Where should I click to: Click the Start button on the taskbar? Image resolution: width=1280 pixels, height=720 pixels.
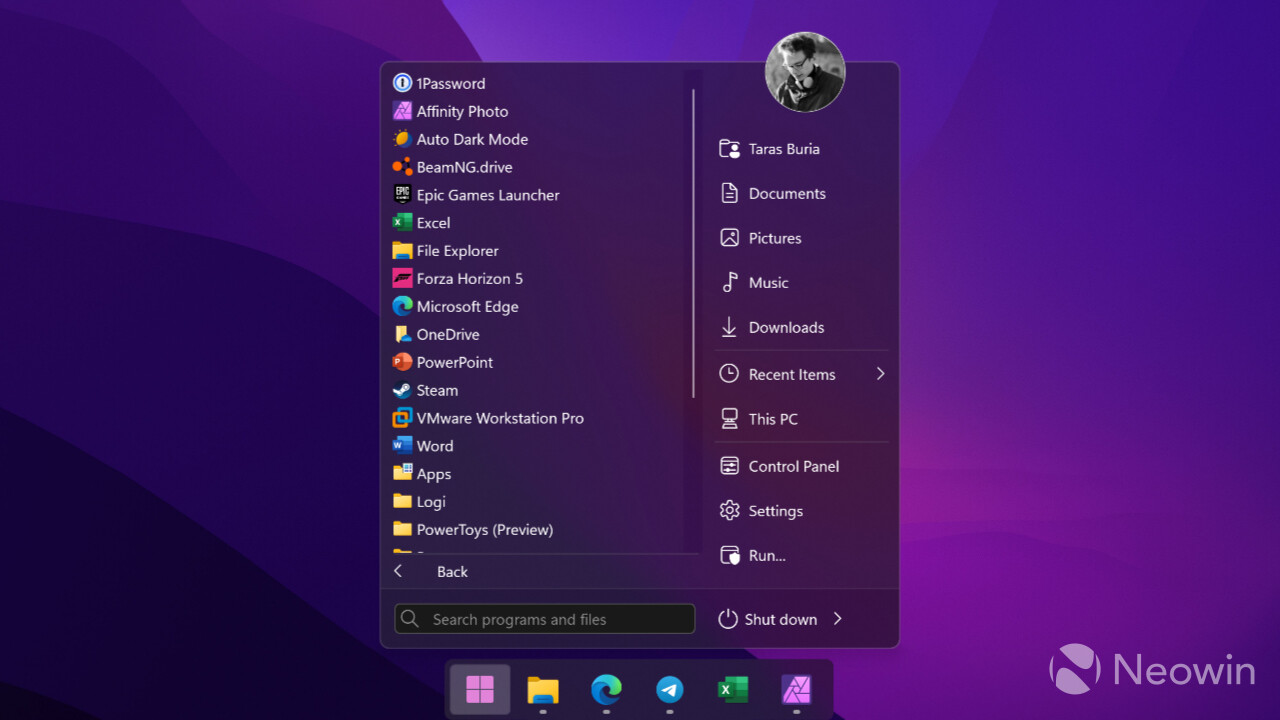480,689
